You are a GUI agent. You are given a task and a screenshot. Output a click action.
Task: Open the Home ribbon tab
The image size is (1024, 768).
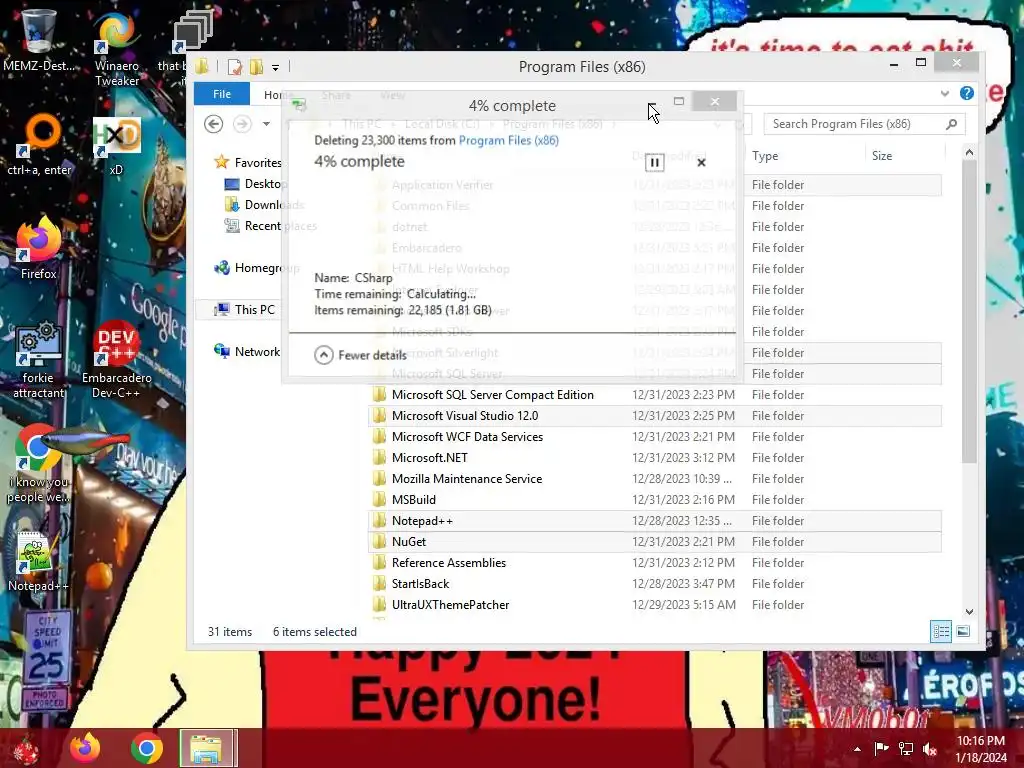[274, 95]
